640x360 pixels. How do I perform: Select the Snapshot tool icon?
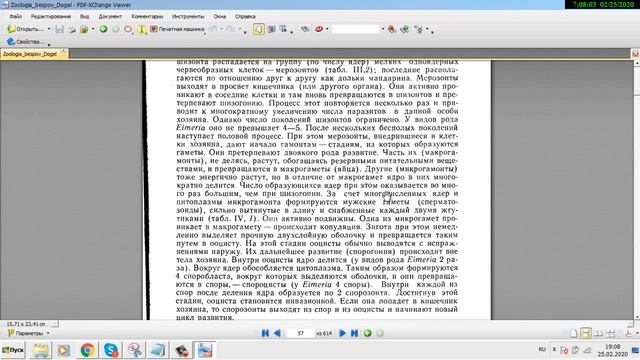pos(271,29)
